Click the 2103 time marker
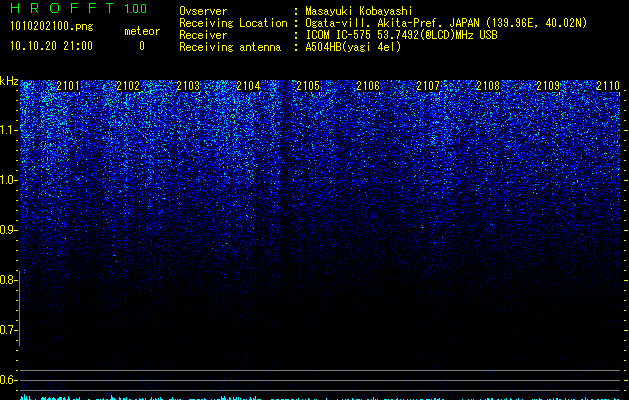This screenshot has height=400, width=629. (x=188, y=86)
